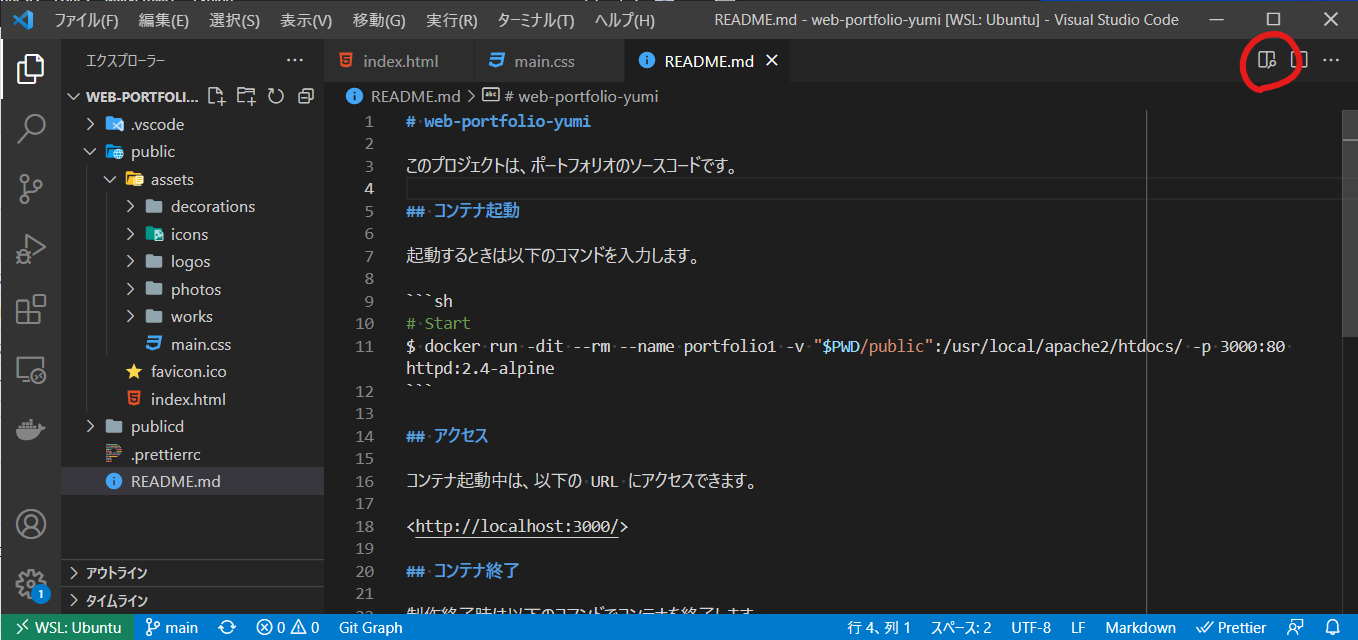Screen dimensions: 1358x640
Task: Open explorer views and more actions menu
Action: pyautogui.click(x=294, y=61)
